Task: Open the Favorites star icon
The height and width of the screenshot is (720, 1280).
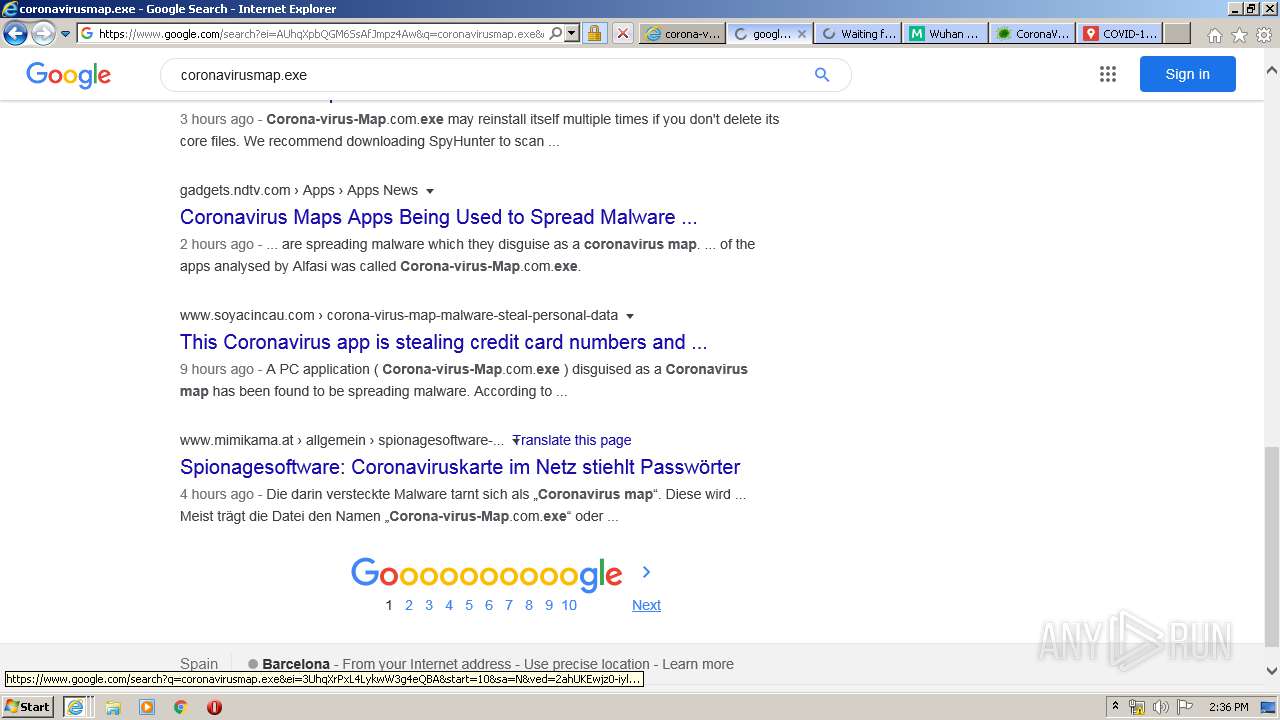Action: (x=1239, y=35)
